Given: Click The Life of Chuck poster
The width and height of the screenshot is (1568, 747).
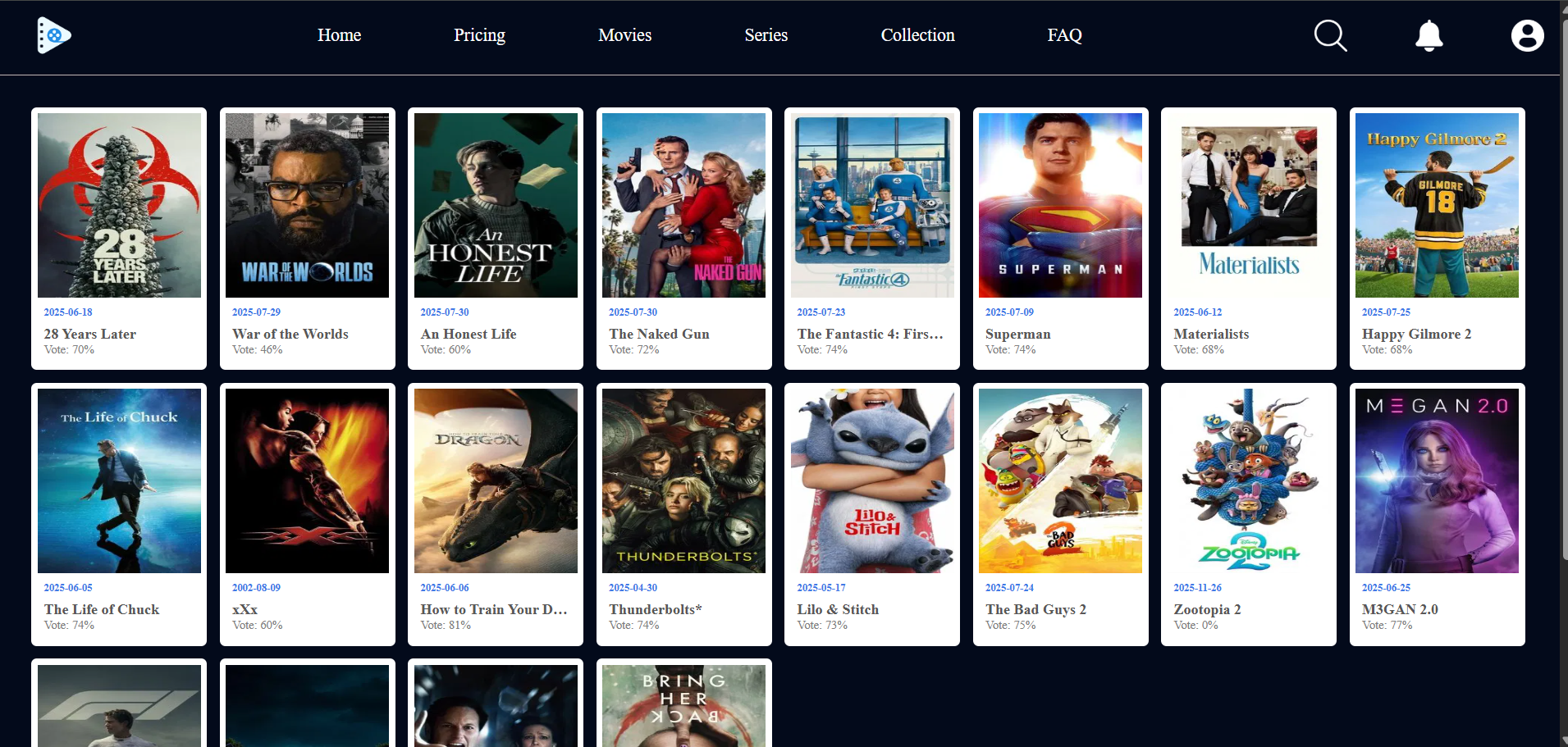Looking at the screenshot, I should [x=118, y=481].
